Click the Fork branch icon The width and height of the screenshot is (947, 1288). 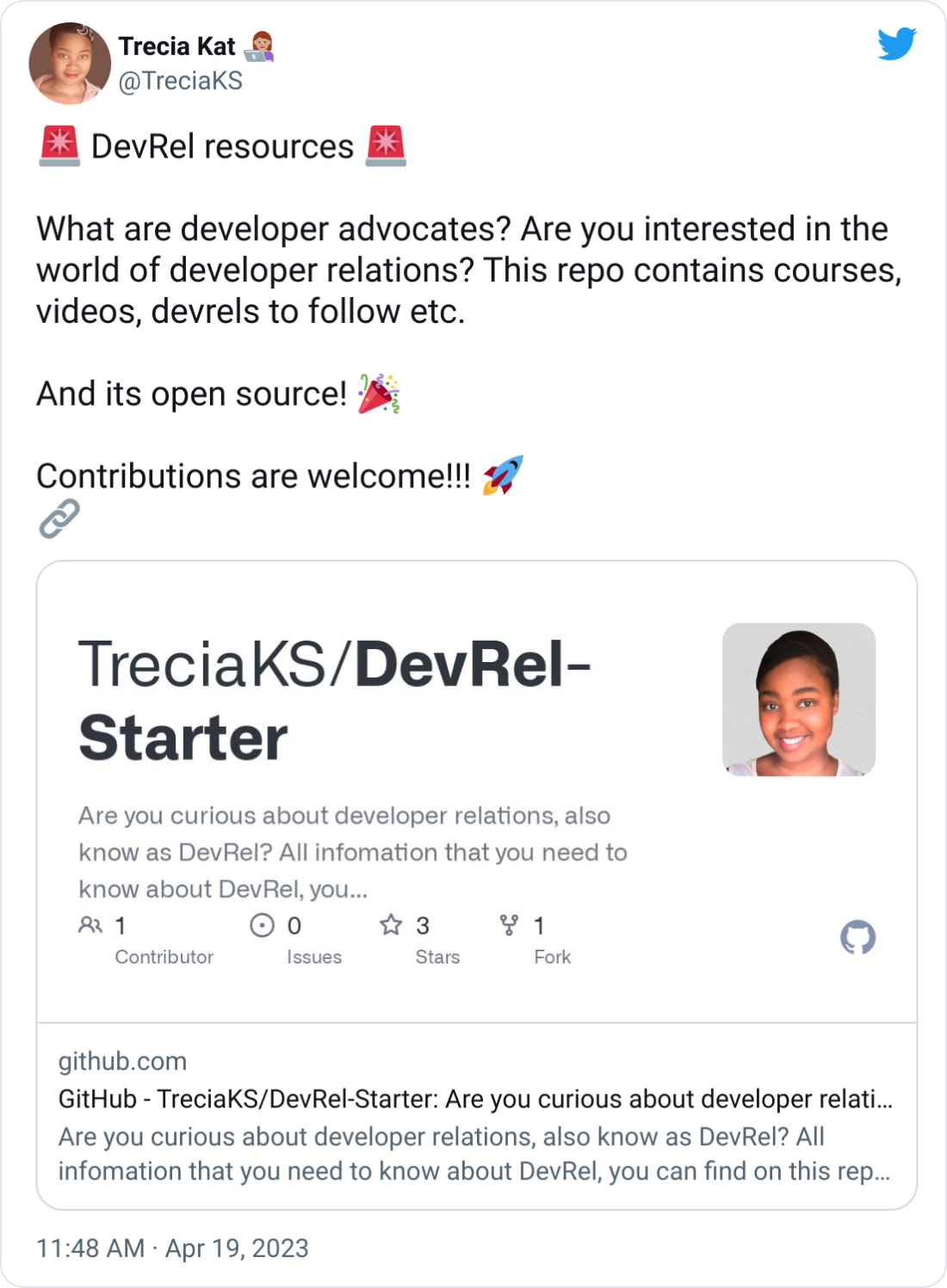[508, 926]
